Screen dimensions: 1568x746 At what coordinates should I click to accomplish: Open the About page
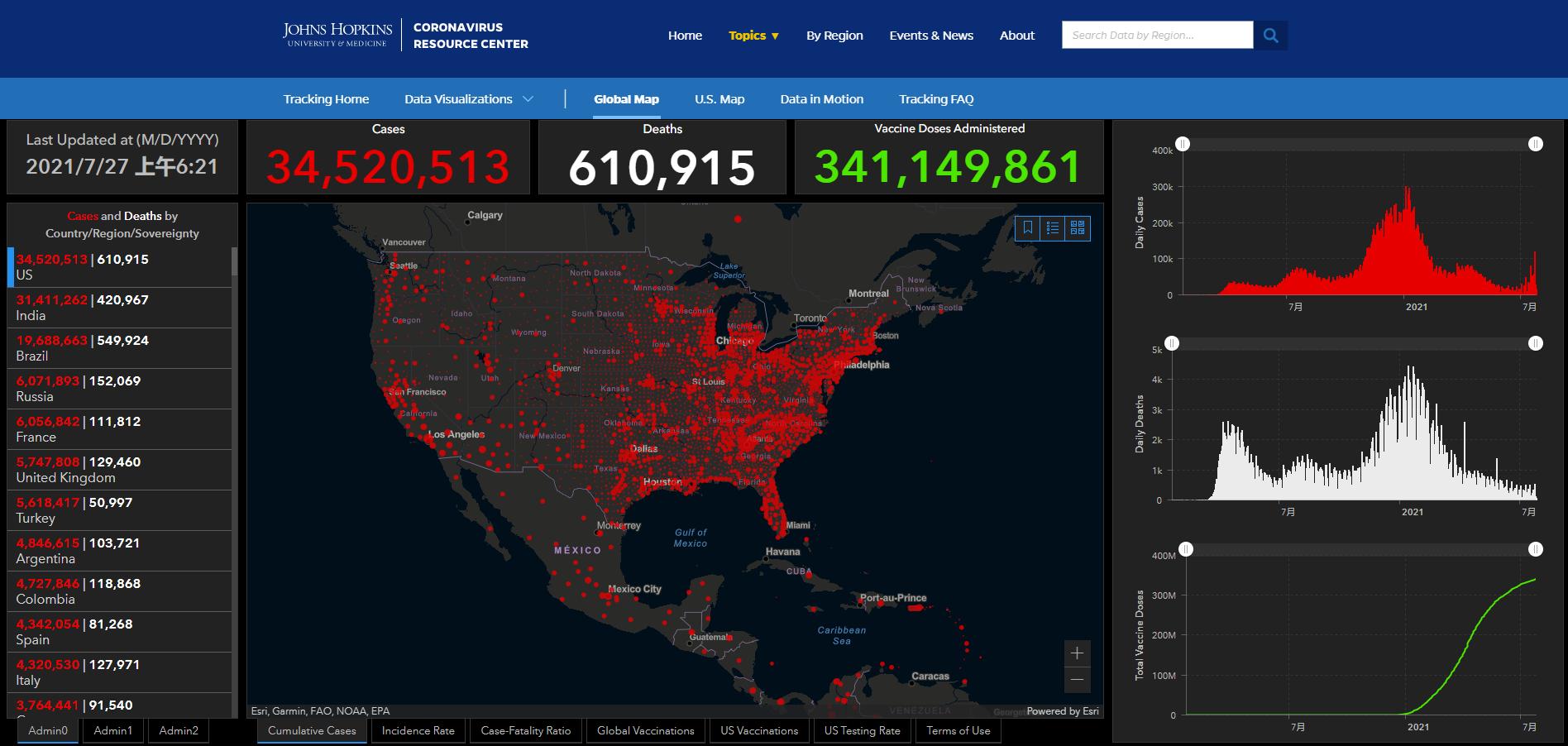(x=1017, y=36)
